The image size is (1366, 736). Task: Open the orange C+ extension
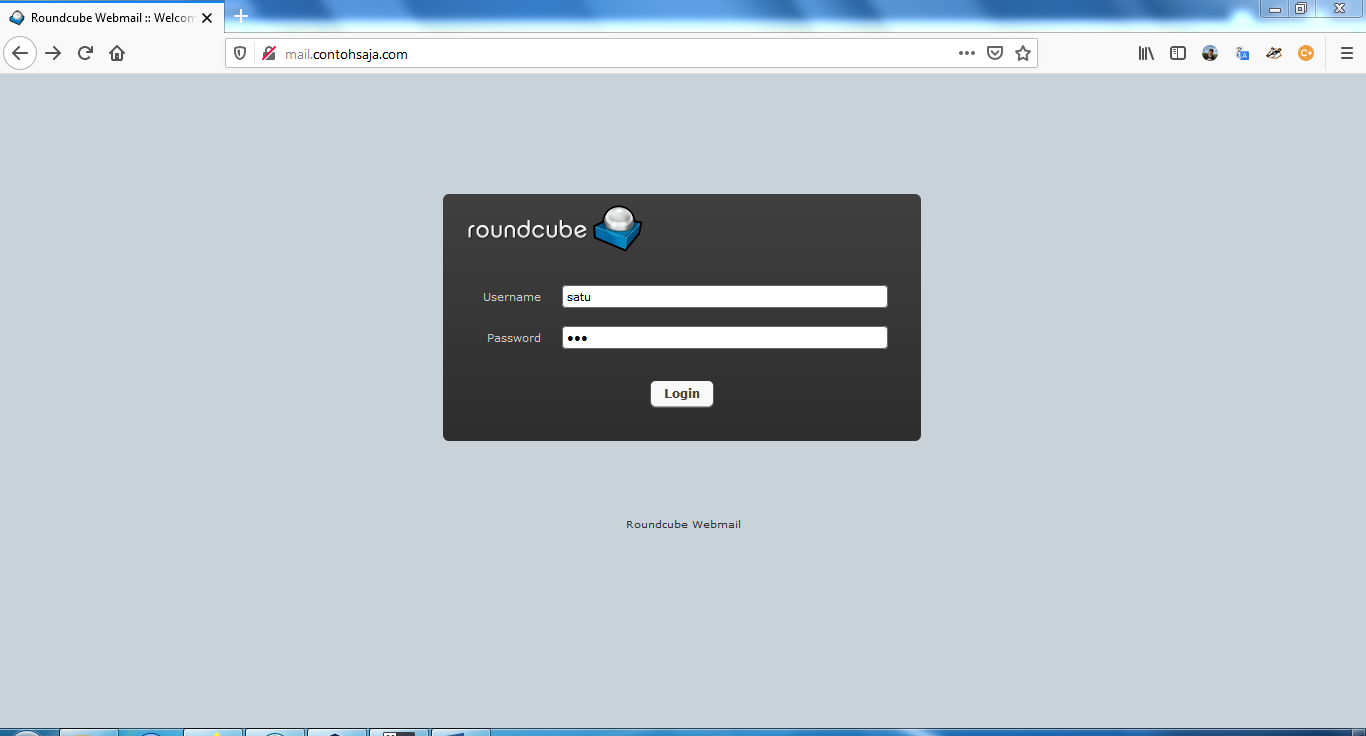click(1306, 53)
